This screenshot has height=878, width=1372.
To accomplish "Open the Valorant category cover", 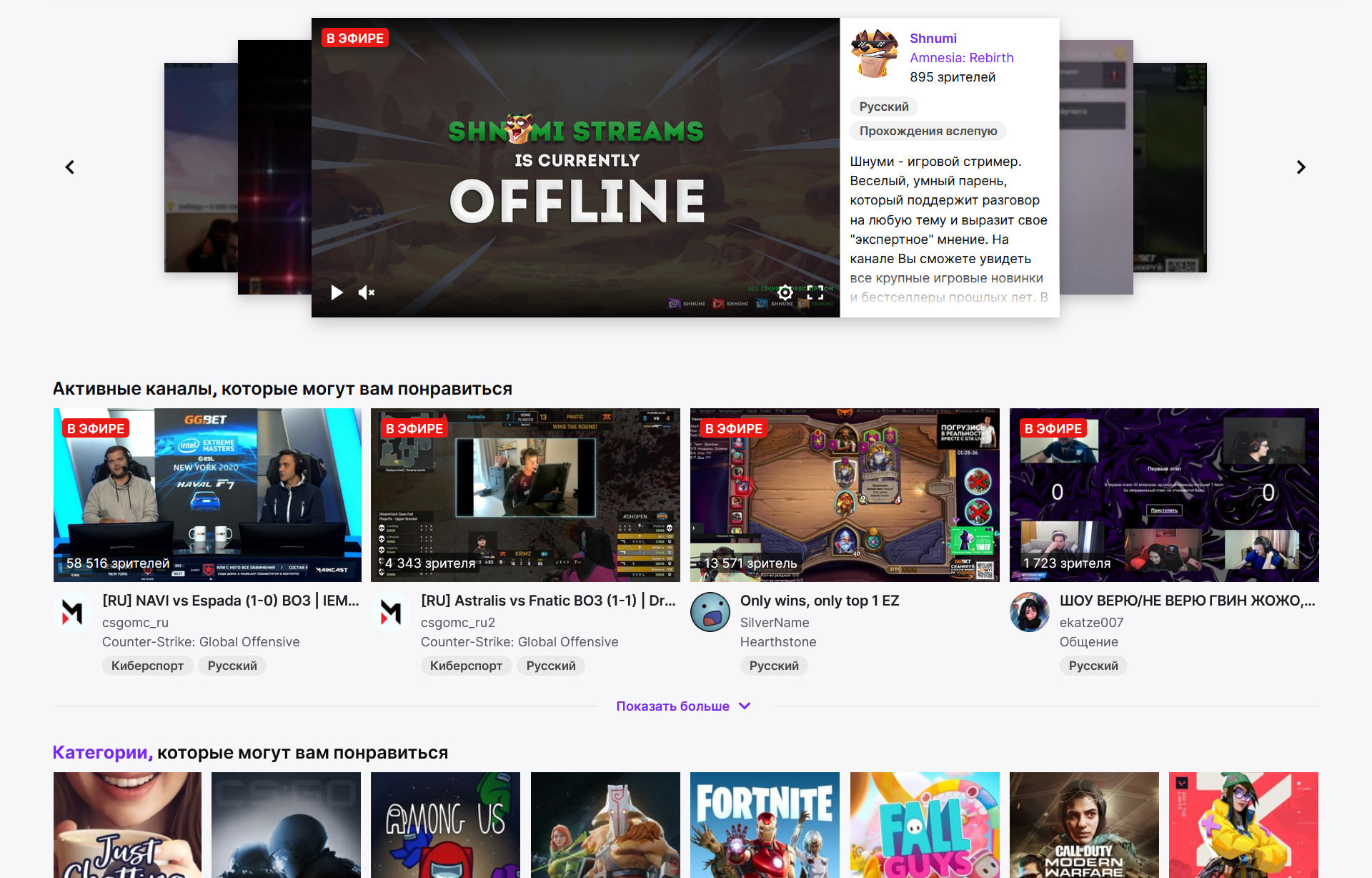I will click(1243, 825).
